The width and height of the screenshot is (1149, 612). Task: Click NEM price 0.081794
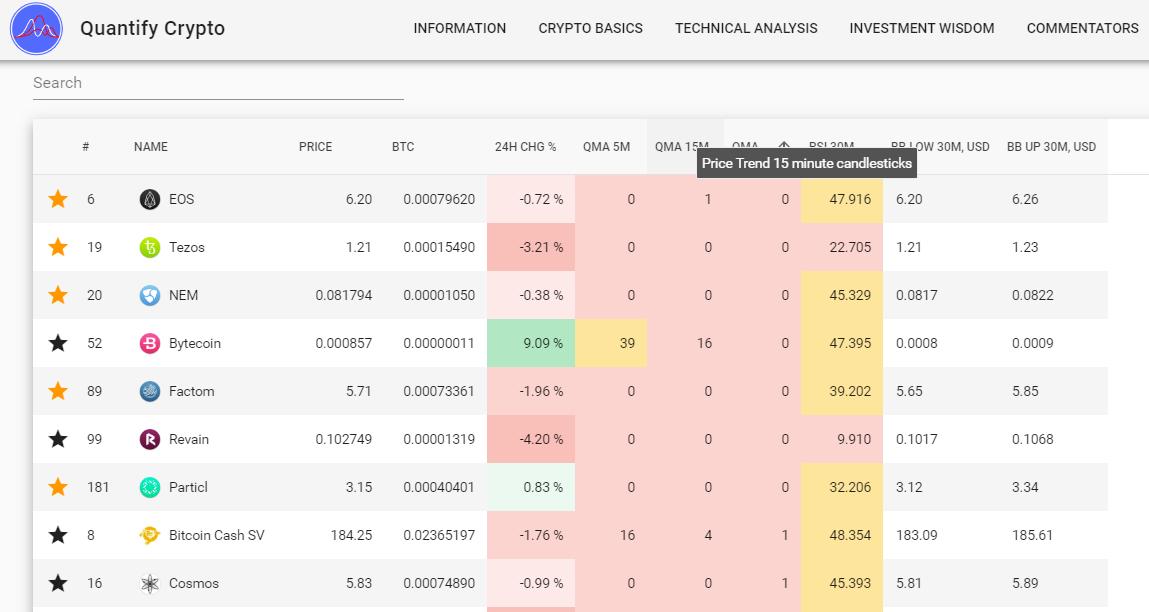[x=344, y=295]
